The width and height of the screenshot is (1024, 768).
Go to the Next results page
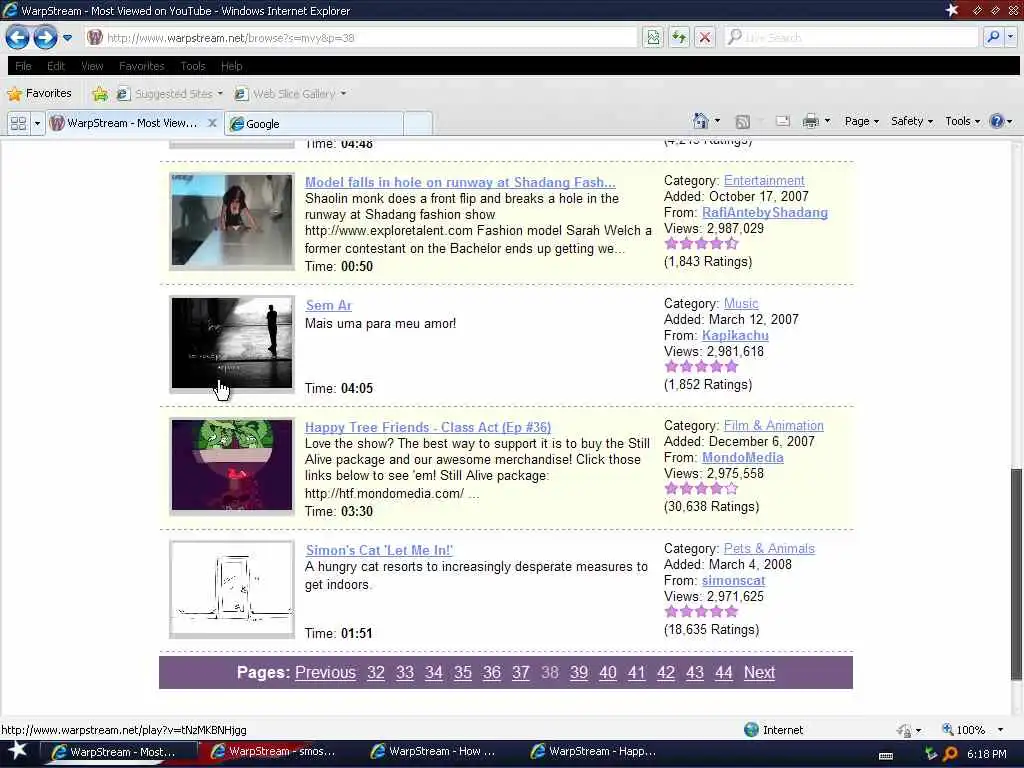coord(760,672)
